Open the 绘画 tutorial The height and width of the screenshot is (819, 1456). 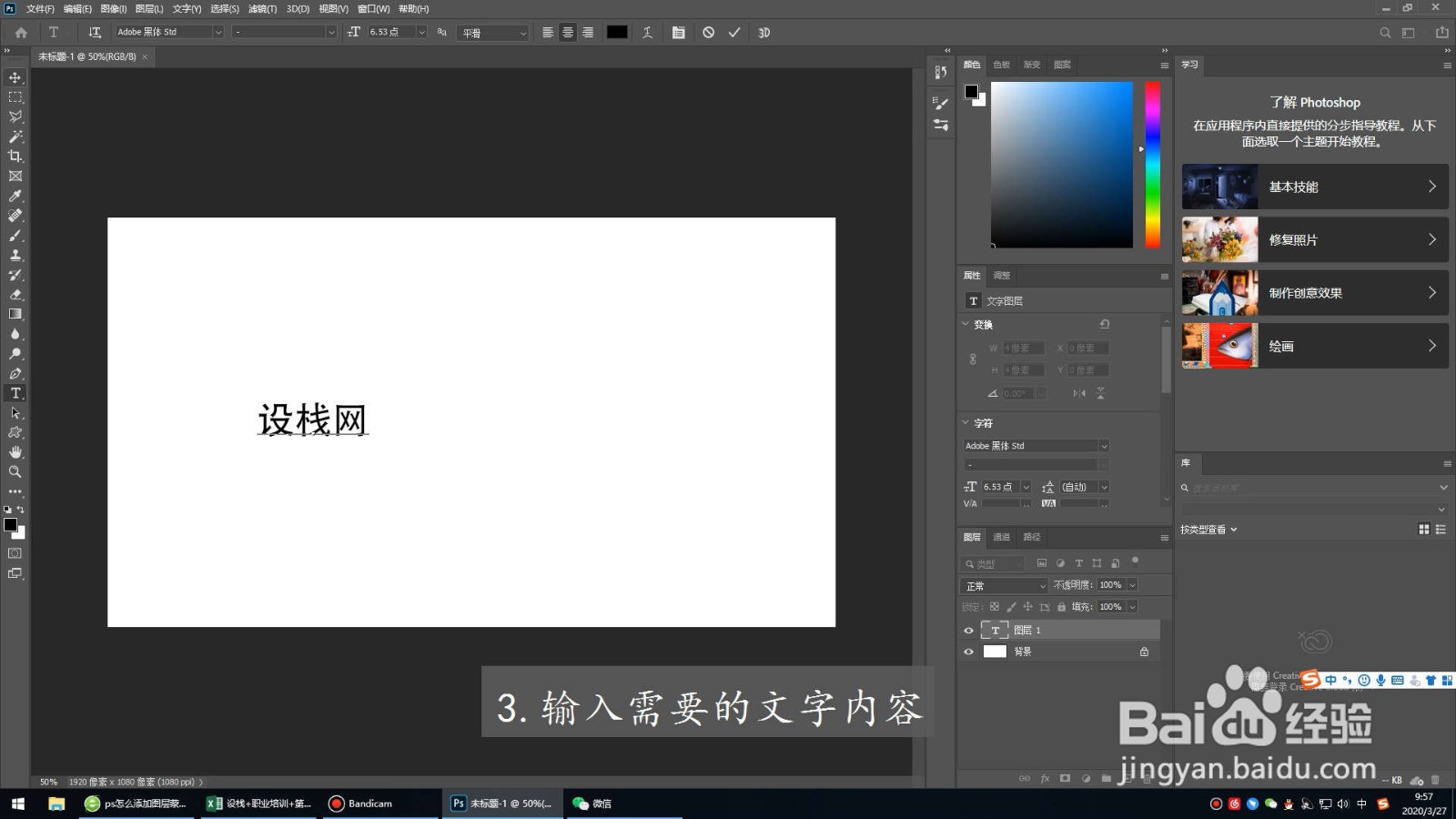(1315, 346)
